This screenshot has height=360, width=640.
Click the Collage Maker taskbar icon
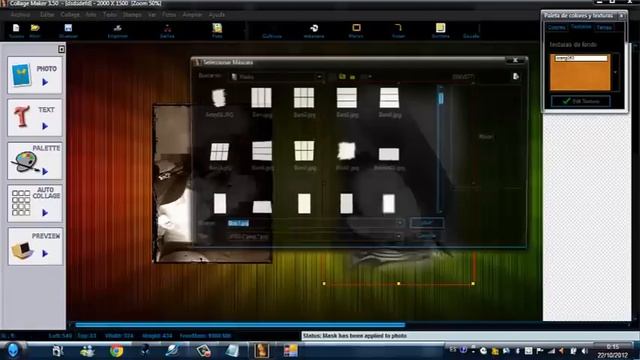coord(261,351)
